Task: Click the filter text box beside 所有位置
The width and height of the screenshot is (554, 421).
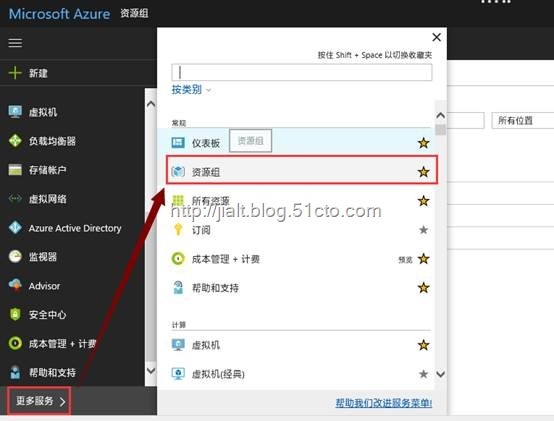Action: click(x=466, y=120)
